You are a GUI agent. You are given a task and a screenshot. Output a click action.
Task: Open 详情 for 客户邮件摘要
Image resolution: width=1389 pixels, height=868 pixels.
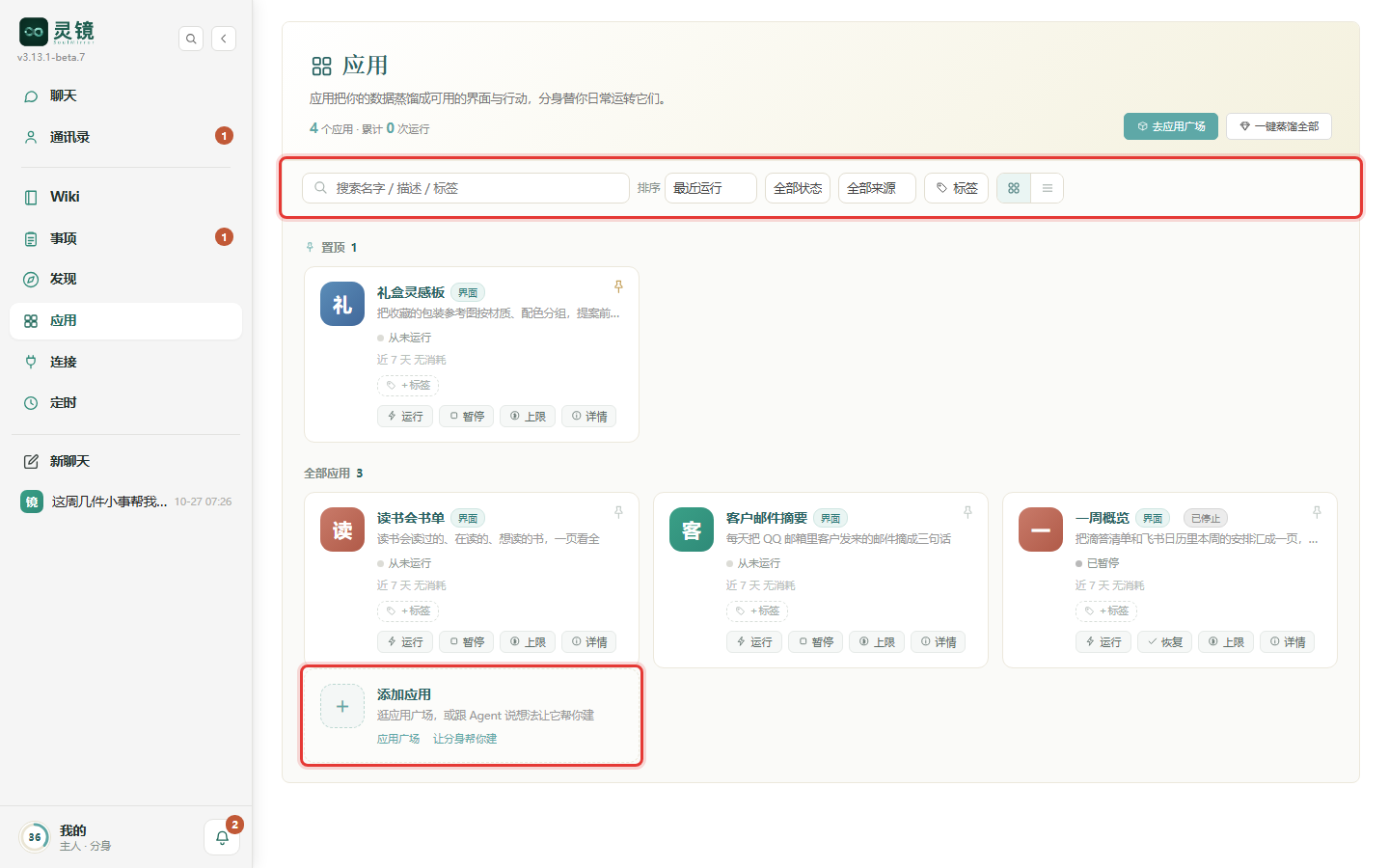[939, 642]
